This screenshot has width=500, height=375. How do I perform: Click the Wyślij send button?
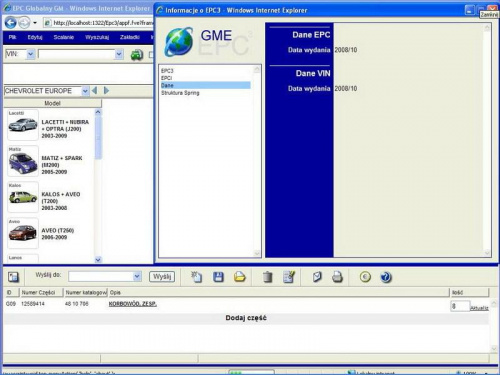point(162,276)
